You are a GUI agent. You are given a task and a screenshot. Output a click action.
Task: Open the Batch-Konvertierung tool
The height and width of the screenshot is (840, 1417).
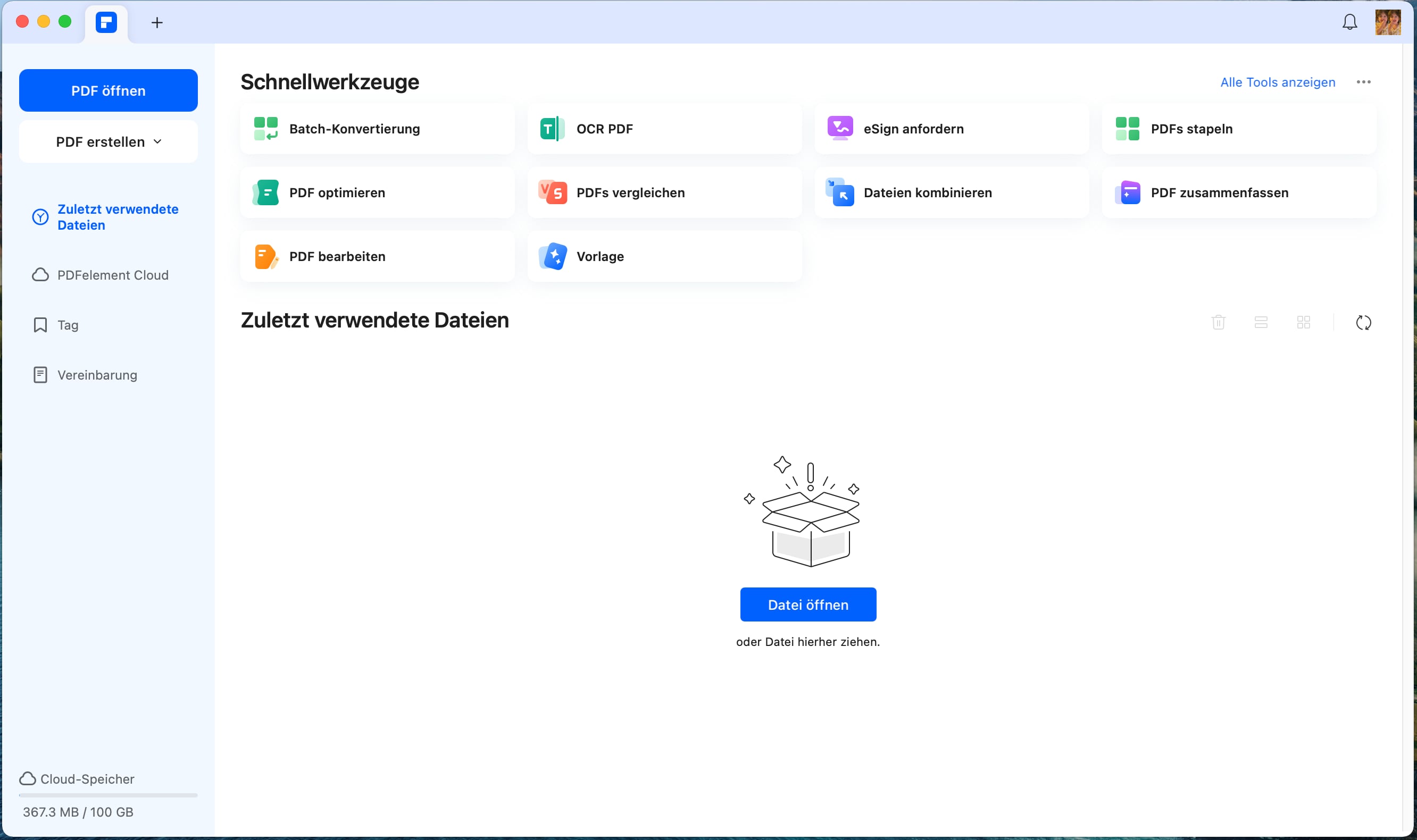pyautogui.click(x=377, y=129)
